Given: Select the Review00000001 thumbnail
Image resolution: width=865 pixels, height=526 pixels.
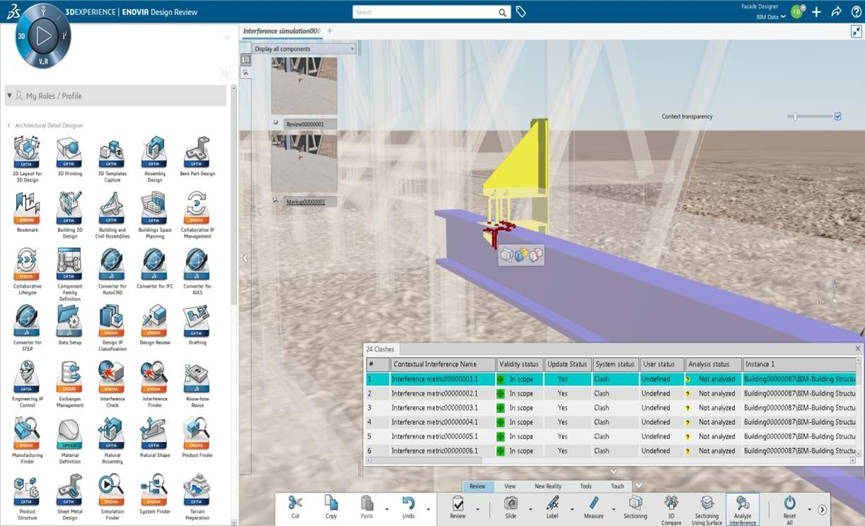Looking at the screenshot, I should pyautogui.click(x=304, y=86).
